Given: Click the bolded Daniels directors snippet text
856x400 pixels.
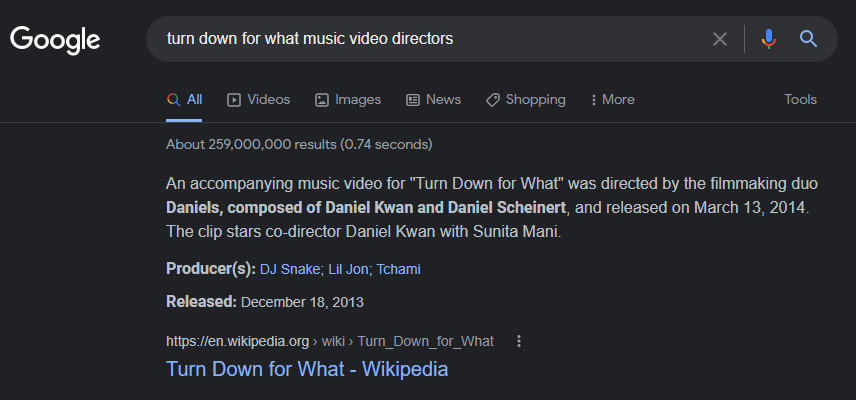Looking at the screenshot, I should click(366, 208).
